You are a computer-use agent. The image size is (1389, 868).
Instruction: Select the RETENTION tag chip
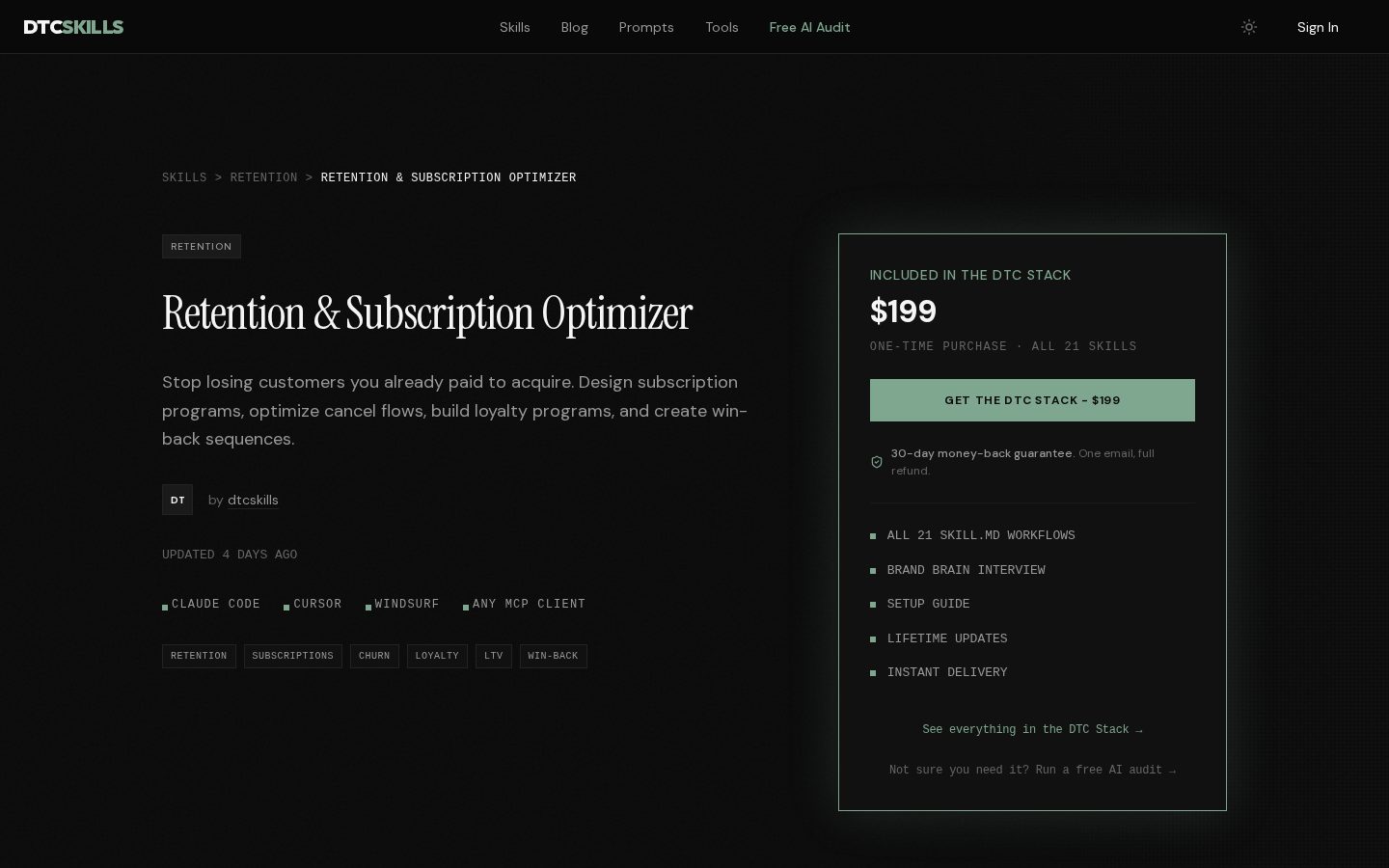tap(199, 656)
